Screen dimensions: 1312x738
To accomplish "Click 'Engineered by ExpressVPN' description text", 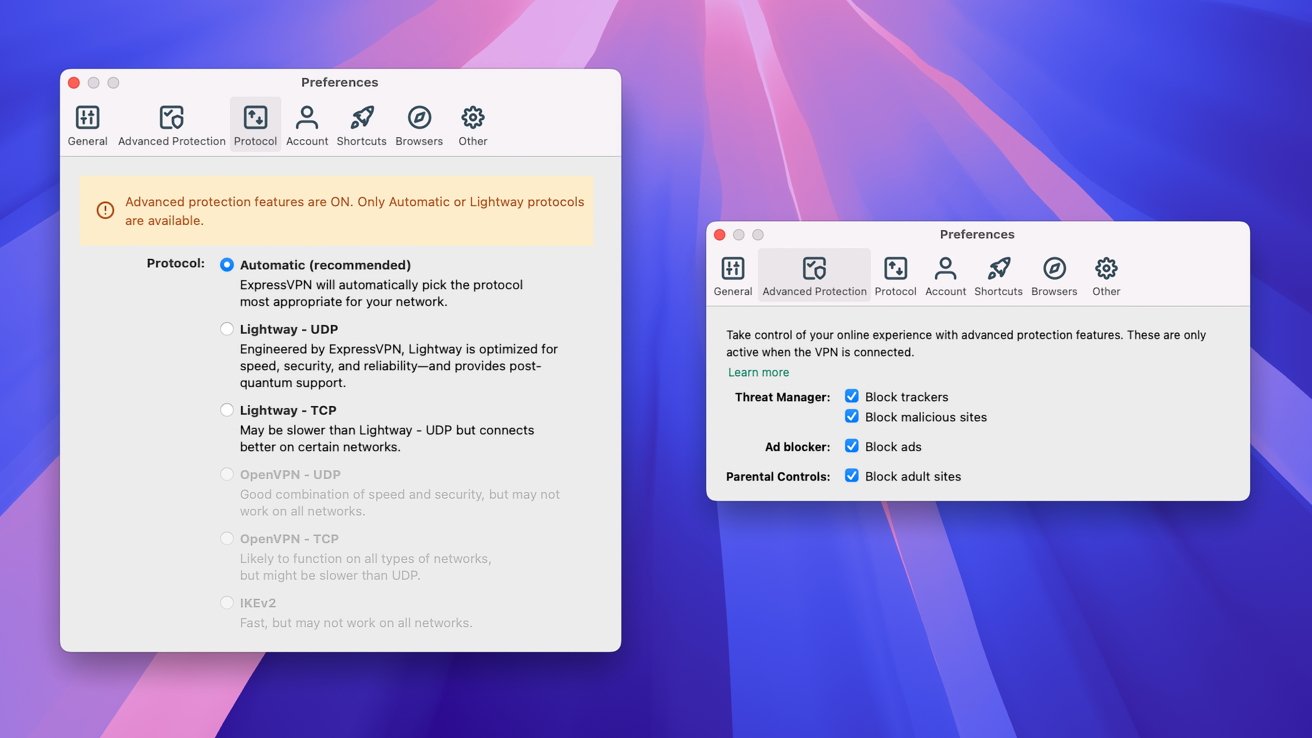I will 399,366.
